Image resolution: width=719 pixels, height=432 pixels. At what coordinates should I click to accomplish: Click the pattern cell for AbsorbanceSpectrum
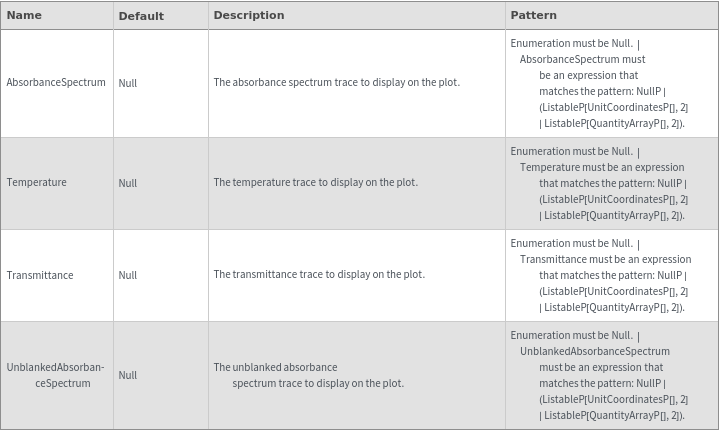(600, 83)
